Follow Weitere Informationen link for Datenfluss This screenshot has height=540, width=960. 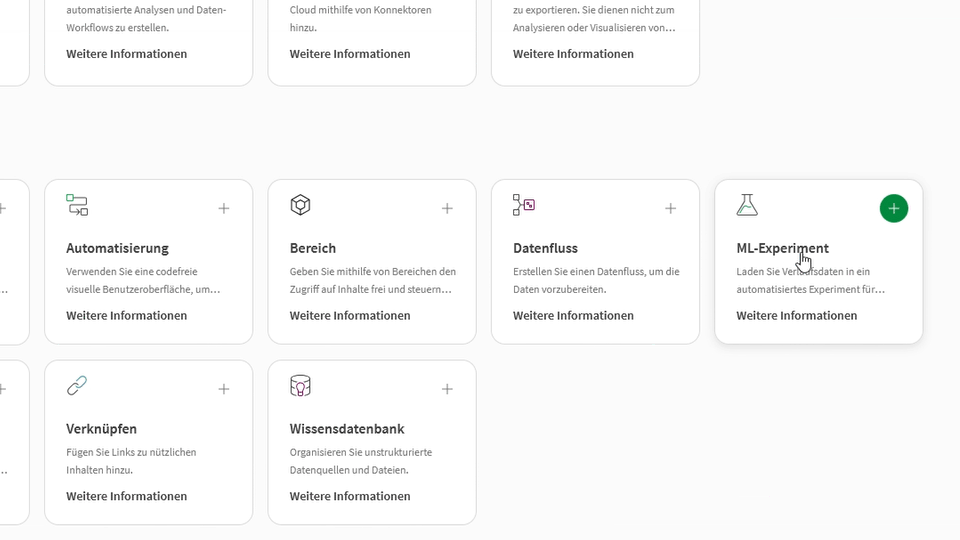(573, 316)
